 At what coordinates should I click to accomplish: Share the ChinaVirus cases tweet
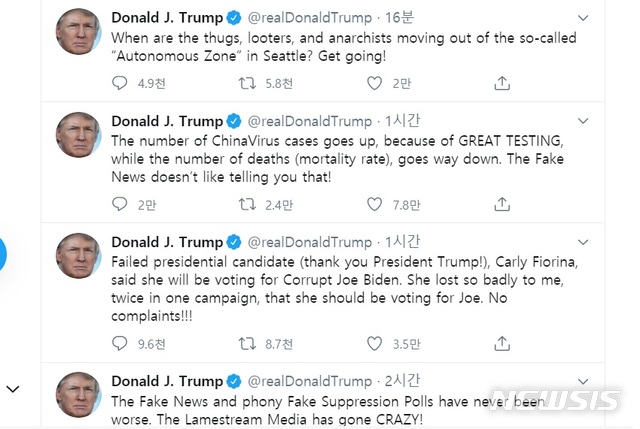coord(501,205)
